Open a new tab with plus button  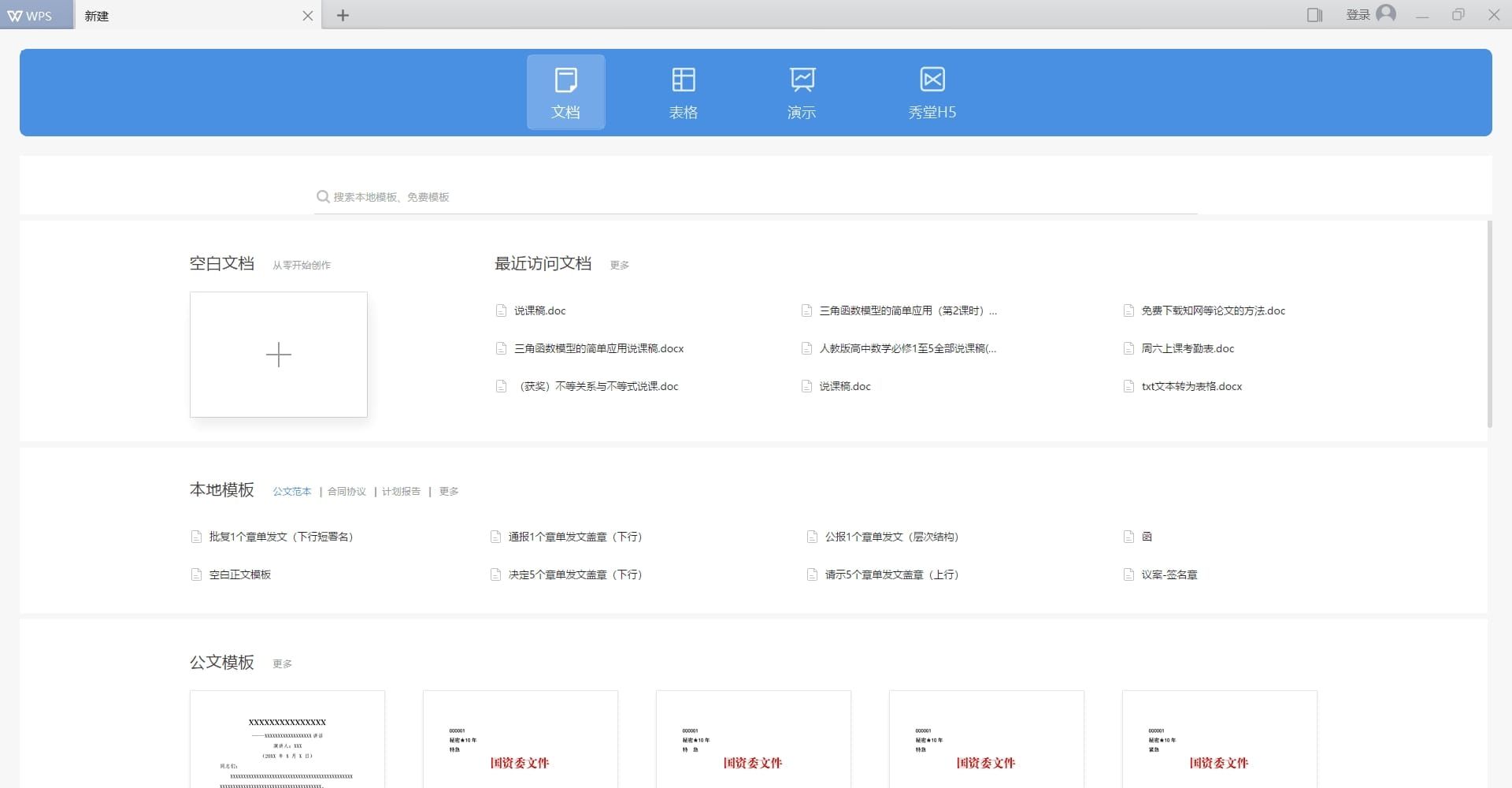point(343,15)
